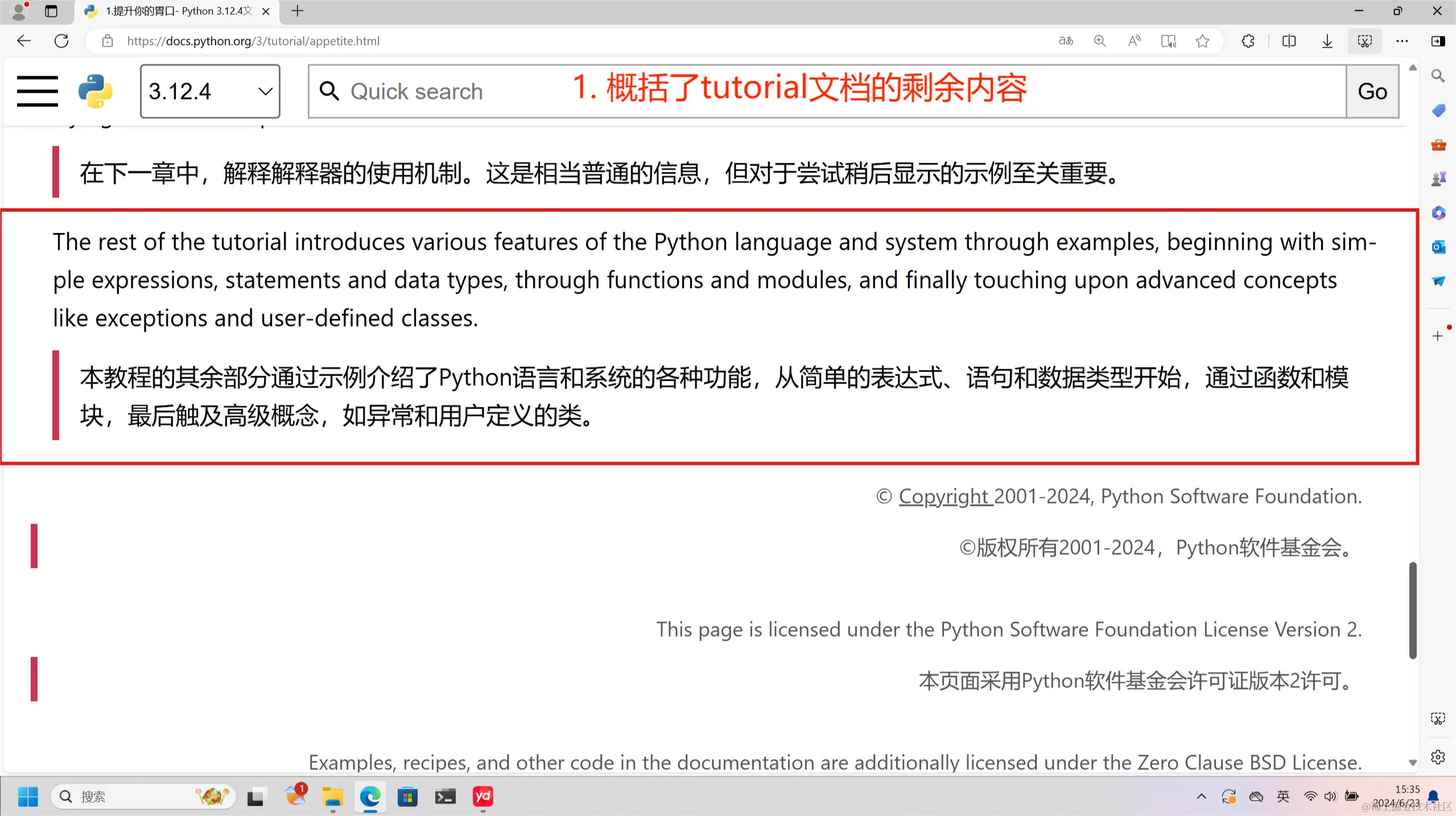Add page to favorites with star icon
This screenshot has width=1456, height=816.
click(1202, 41)
